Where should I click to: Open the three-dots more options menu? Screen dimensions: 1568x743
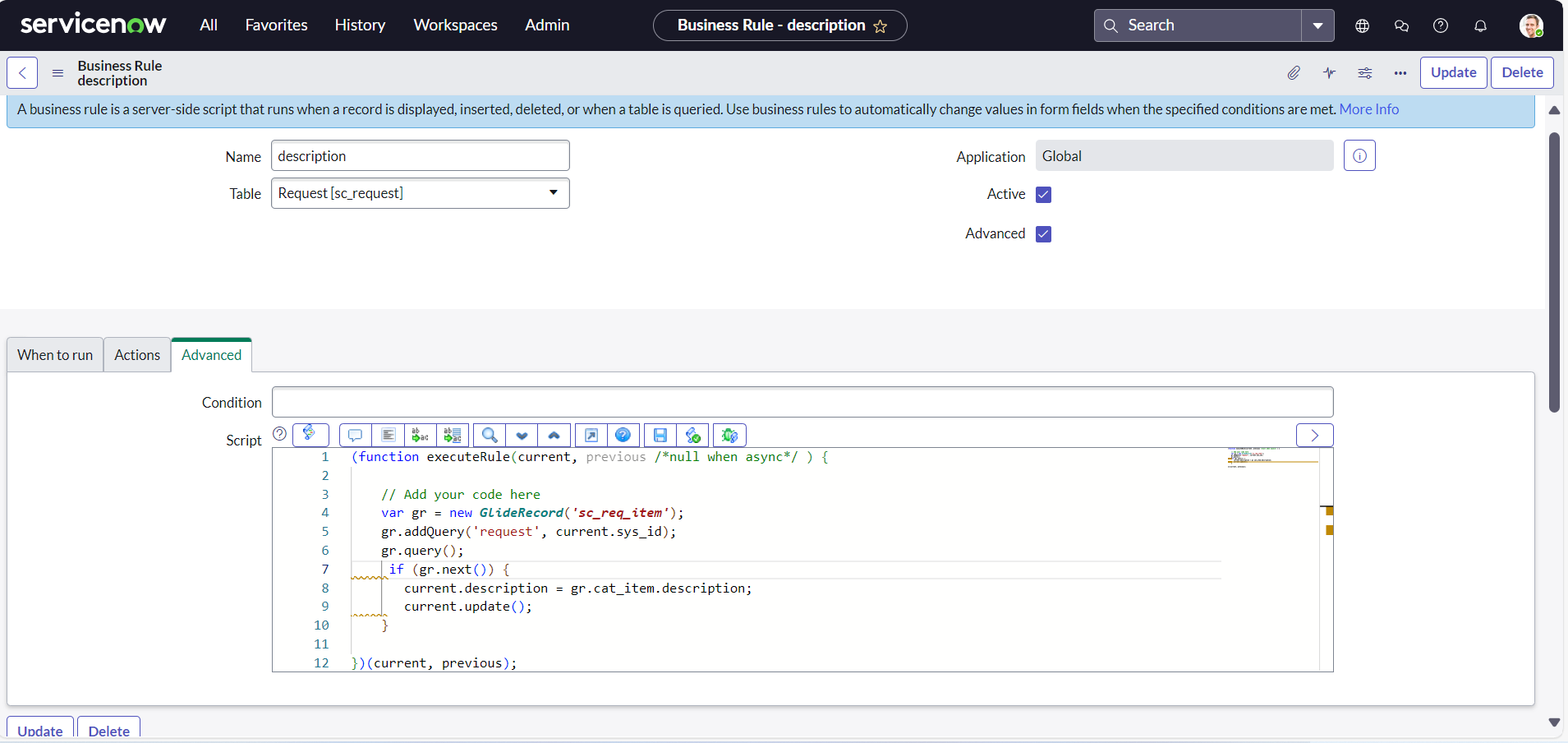(x=1400, y=73)
